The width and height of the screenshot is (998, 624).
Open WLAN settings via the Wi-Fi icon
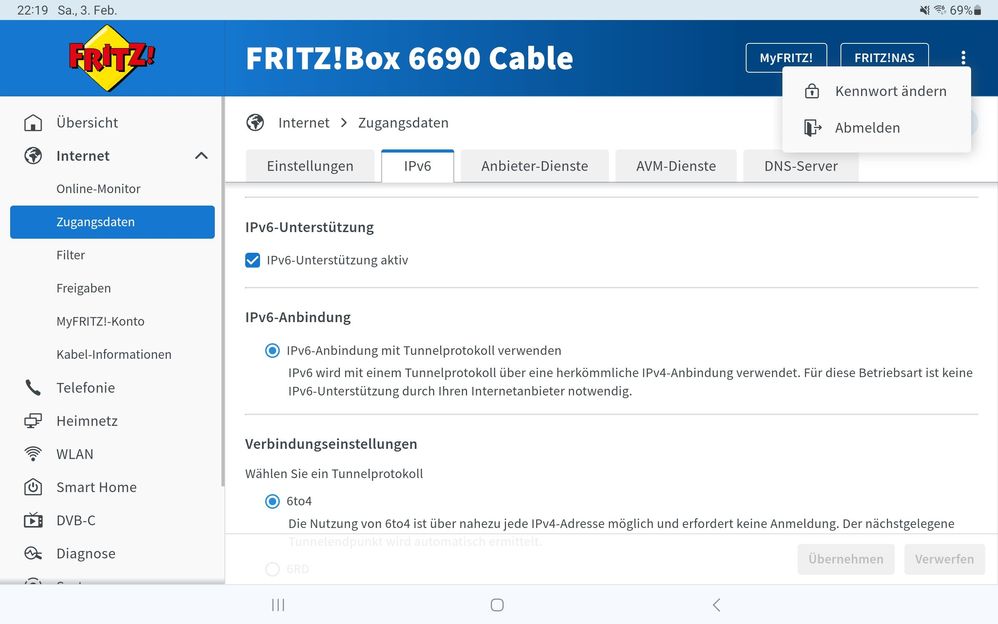click(32, 453)
